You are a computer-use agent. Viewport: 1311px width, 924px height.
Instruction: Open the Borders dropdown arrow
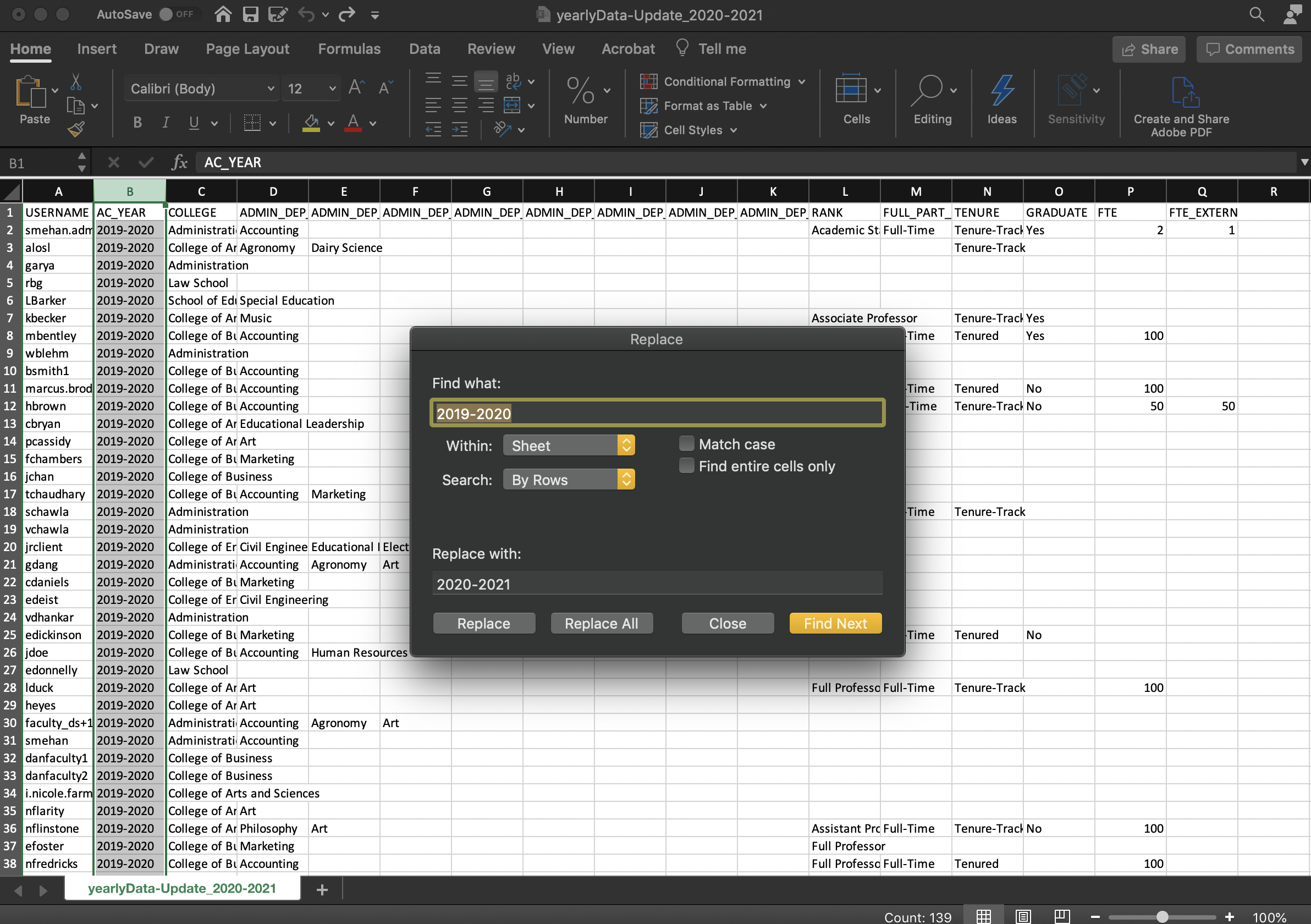[273, 123]
